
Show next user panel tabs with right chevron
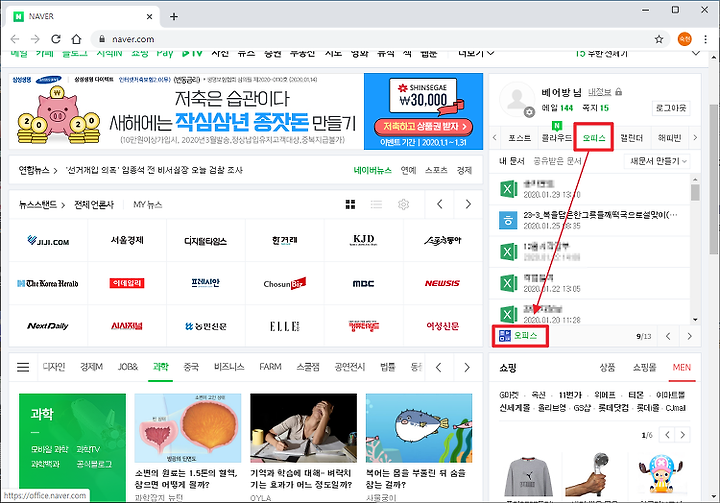pos(695,137)
